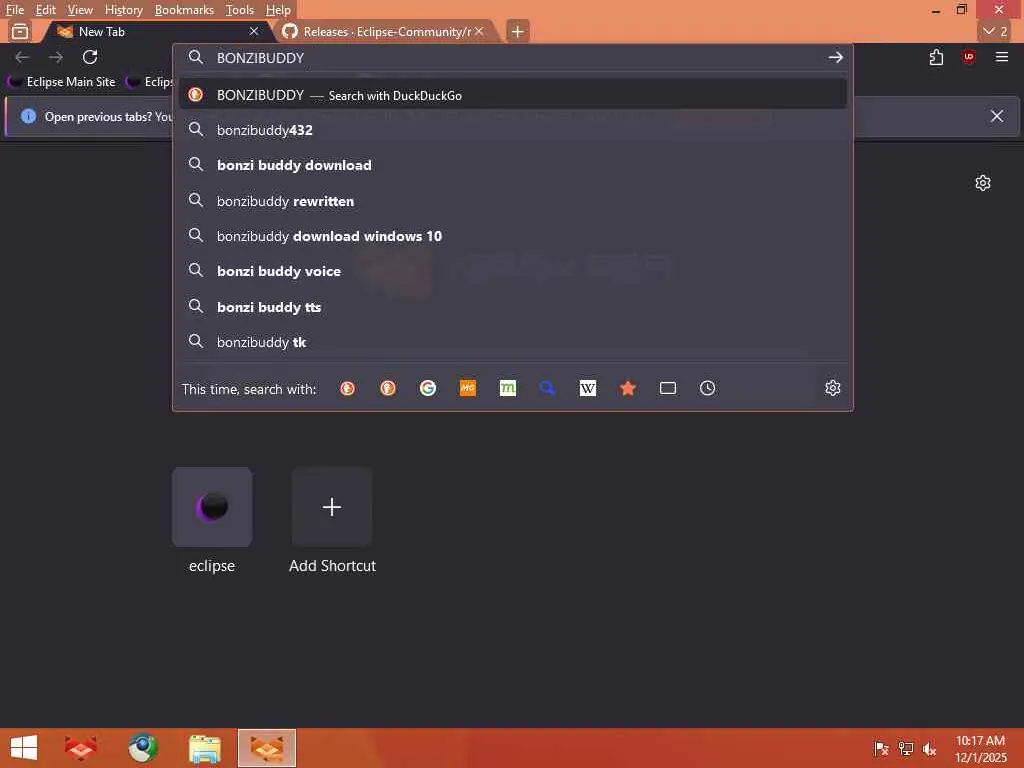Viewport: 1024px width, 768px height.
Task: Open the Windows Start button
Action: tap(24, 748)
